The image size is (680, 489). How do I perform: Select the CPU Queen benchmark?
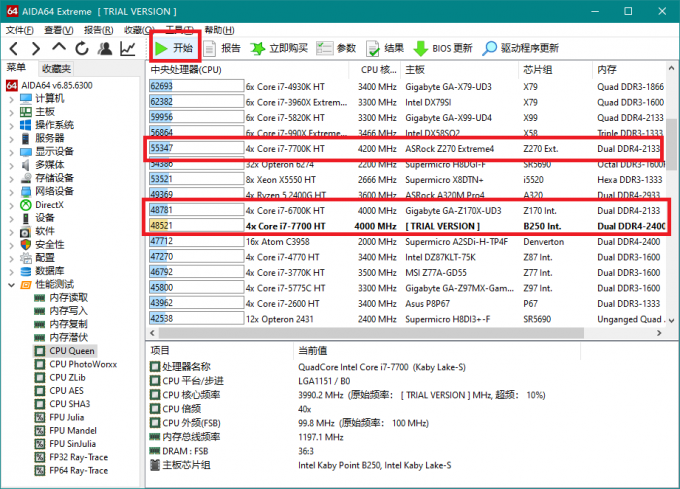pos(65,351)
